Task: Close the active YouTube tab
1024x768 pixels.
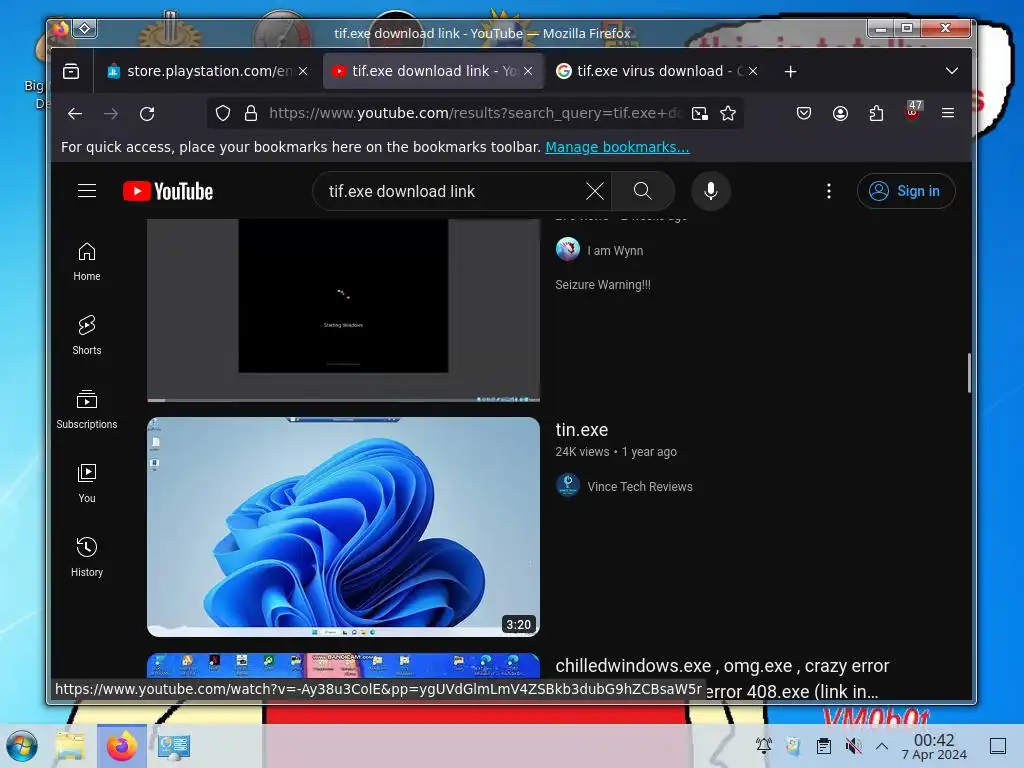Action: [x=528, y=71]
